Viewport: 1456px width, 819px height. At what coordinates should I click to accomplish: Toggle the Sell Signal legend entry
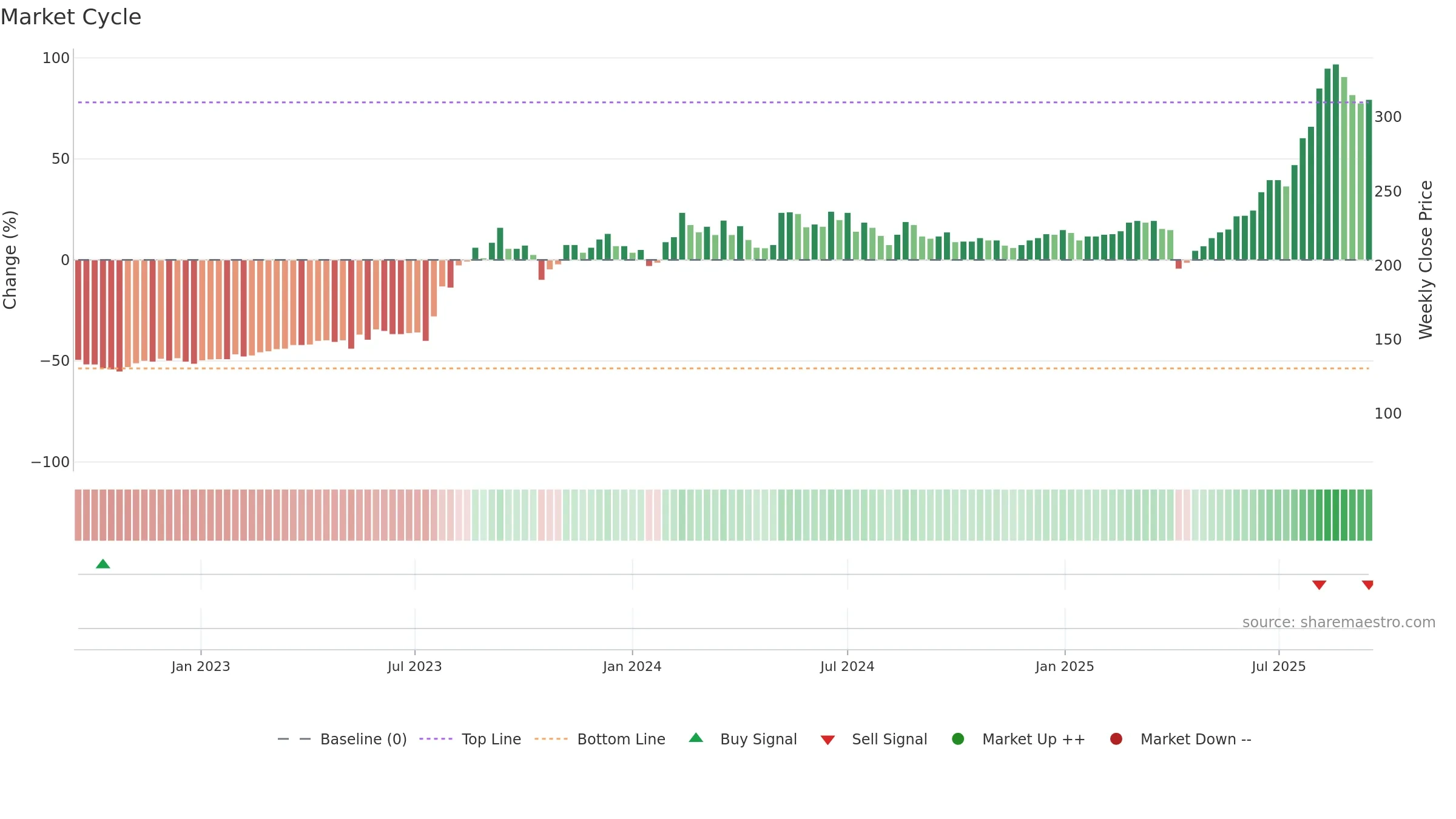[x=874, y=739]
